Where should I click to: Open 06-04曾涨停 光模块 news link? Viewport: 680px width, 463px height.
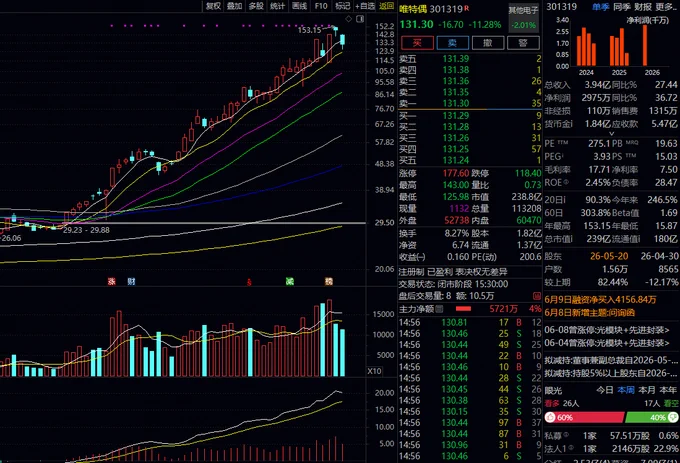(607, 343)
